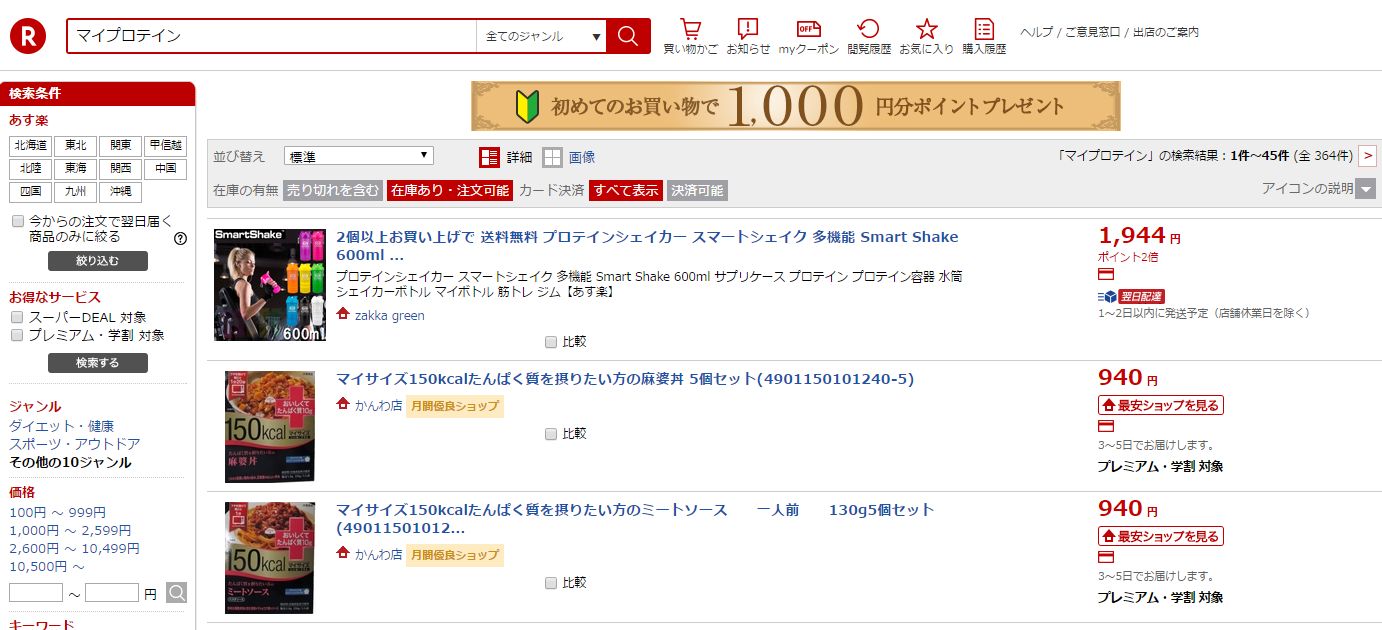Click 出店のご案内 link
The width and height of the screenshot is (1382, 630).
pos(1165,32)
